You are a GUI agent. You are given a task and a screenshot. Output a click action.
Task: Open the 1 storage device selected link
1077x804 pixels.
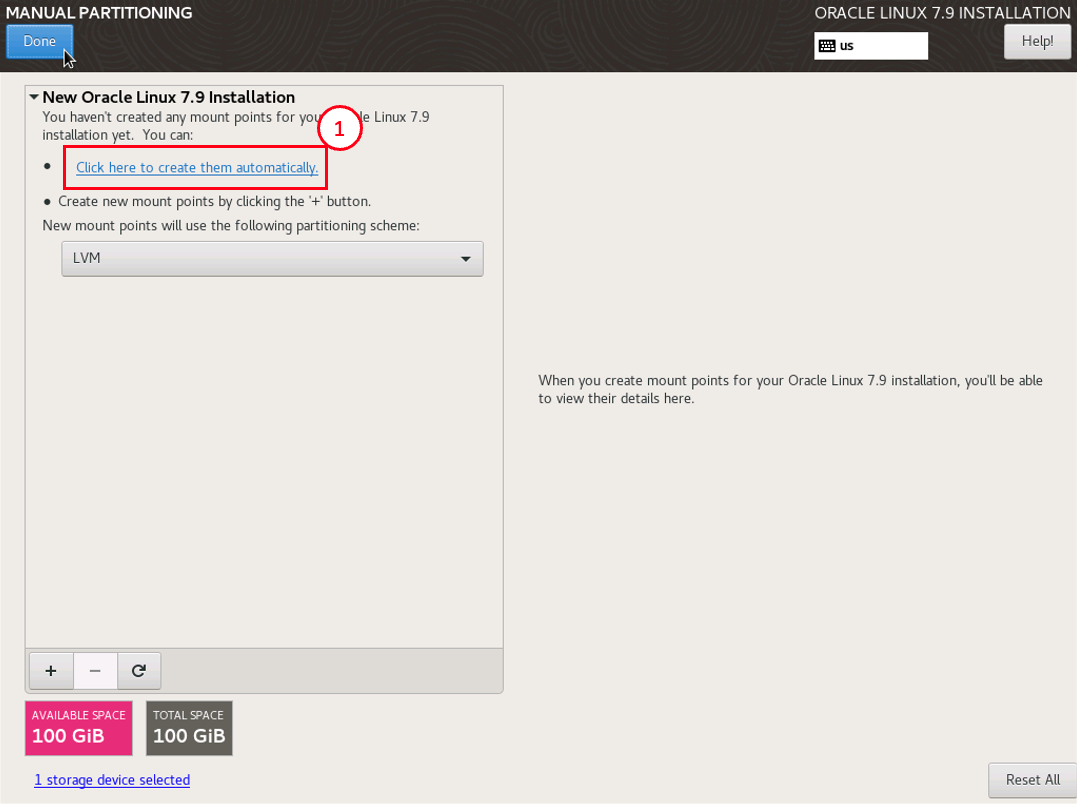click(x=112, y=780)
